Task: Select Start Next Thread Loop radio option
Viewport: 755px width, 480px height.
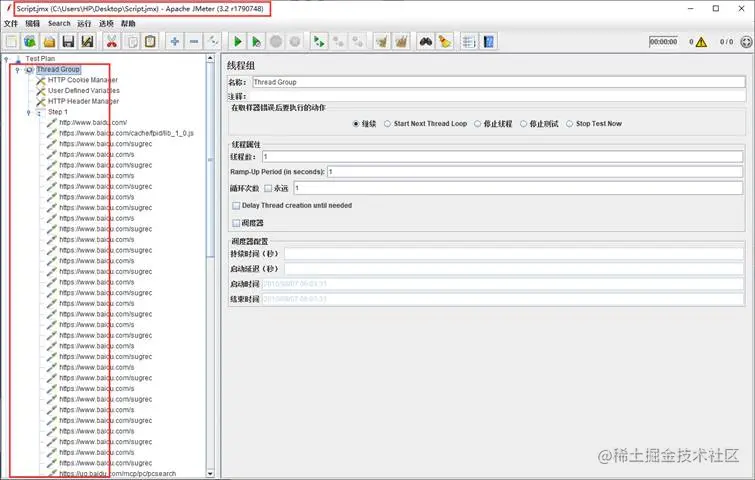Action: click(x=387, y=124)
